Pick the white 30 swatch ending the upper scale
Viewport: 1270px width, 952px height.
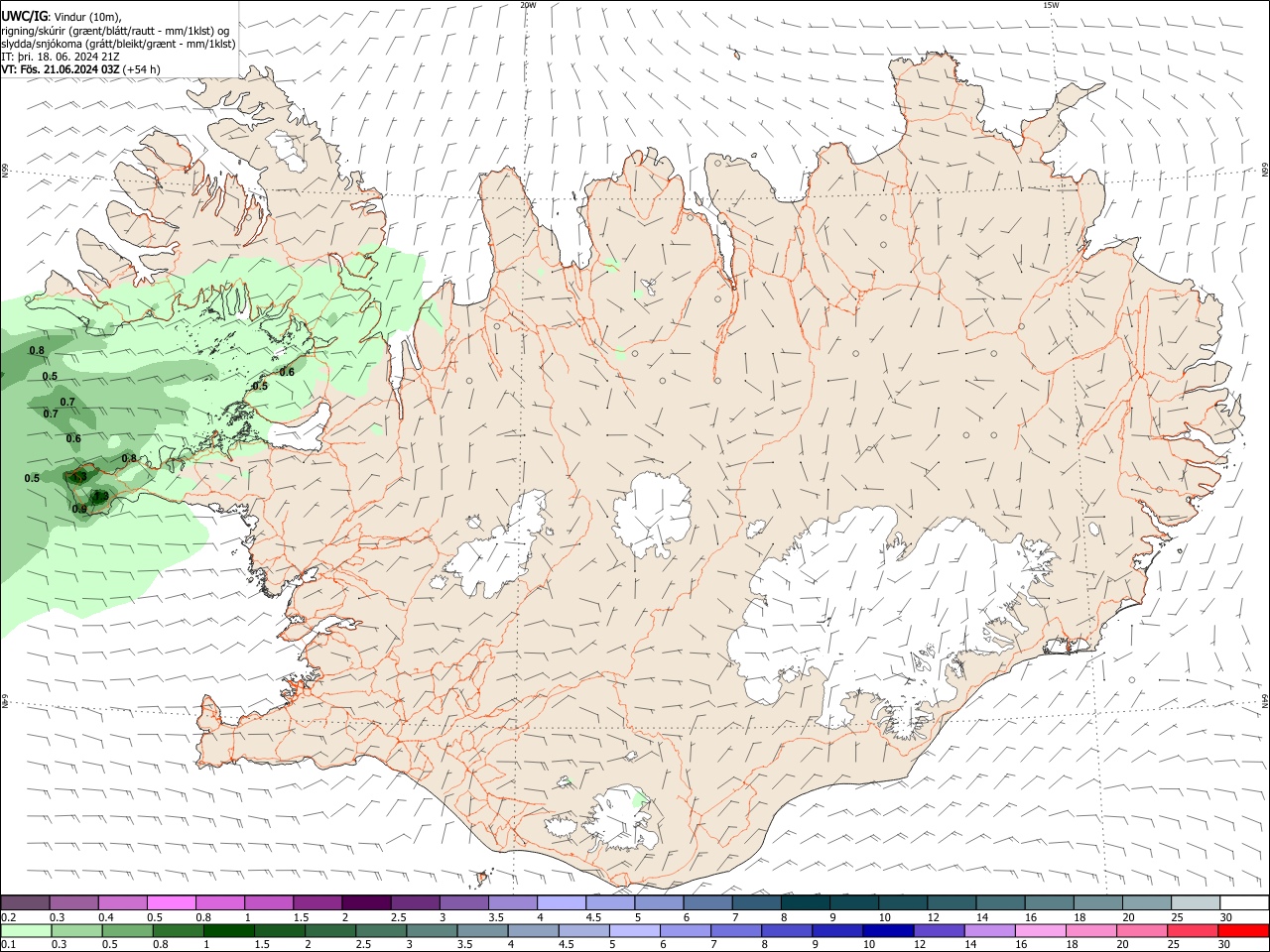[x=1244, y=902]
